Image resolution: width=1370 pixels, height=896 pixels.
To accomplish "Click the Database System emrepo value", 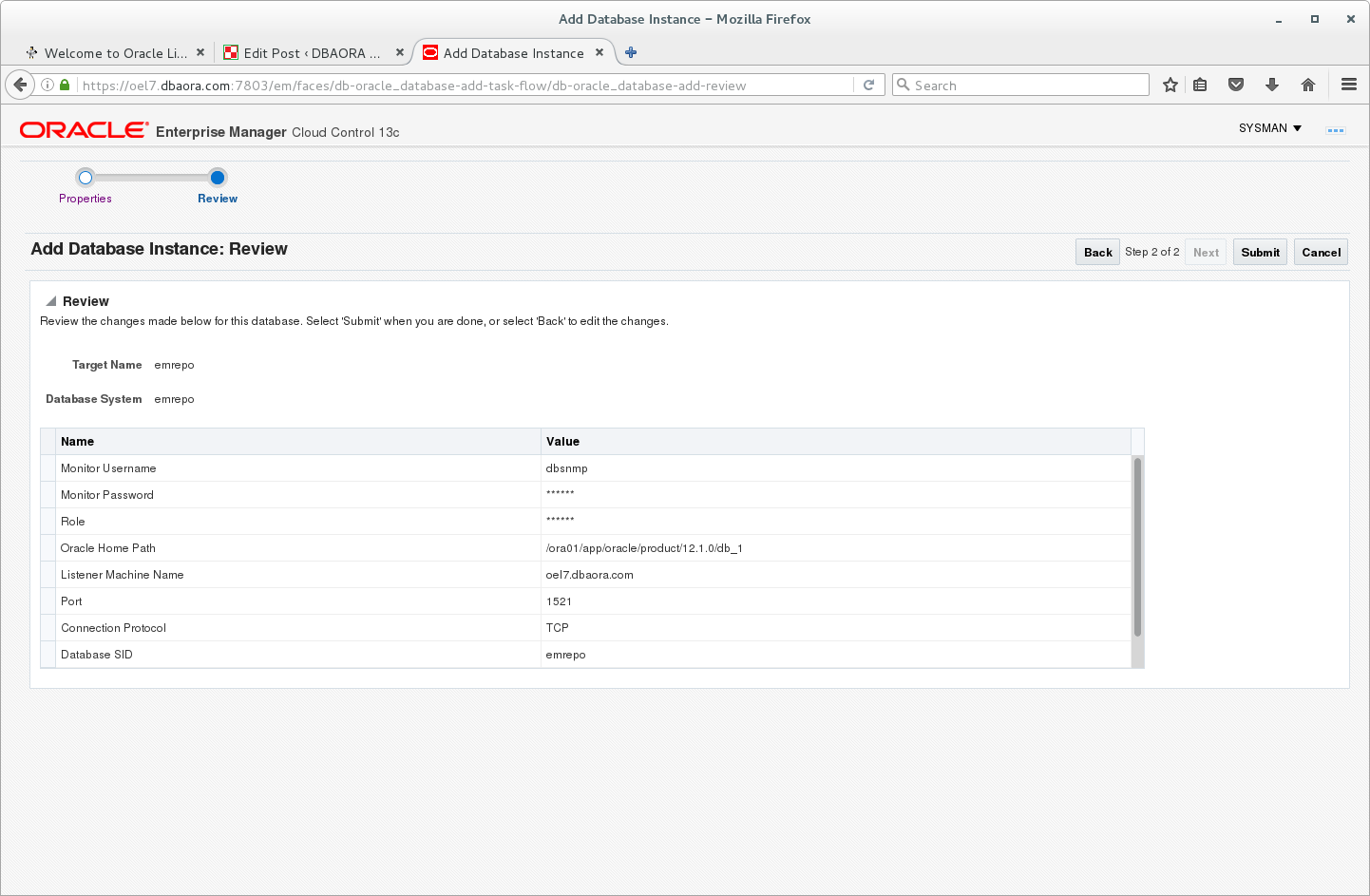I will tap(174, 399).
